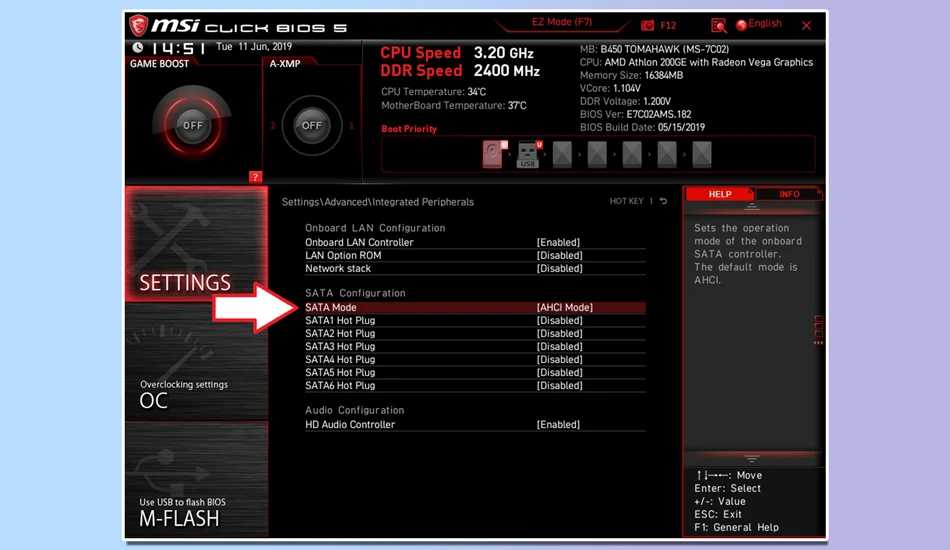The image size is (950, 550).
Task: Open the red question mark help icon
Action: (255, 177)
